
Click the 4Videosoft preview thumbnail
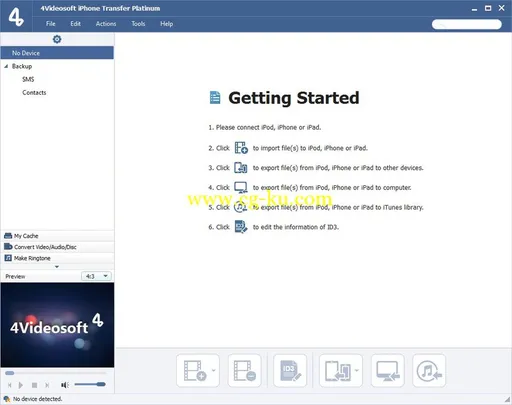coord(57,325)
